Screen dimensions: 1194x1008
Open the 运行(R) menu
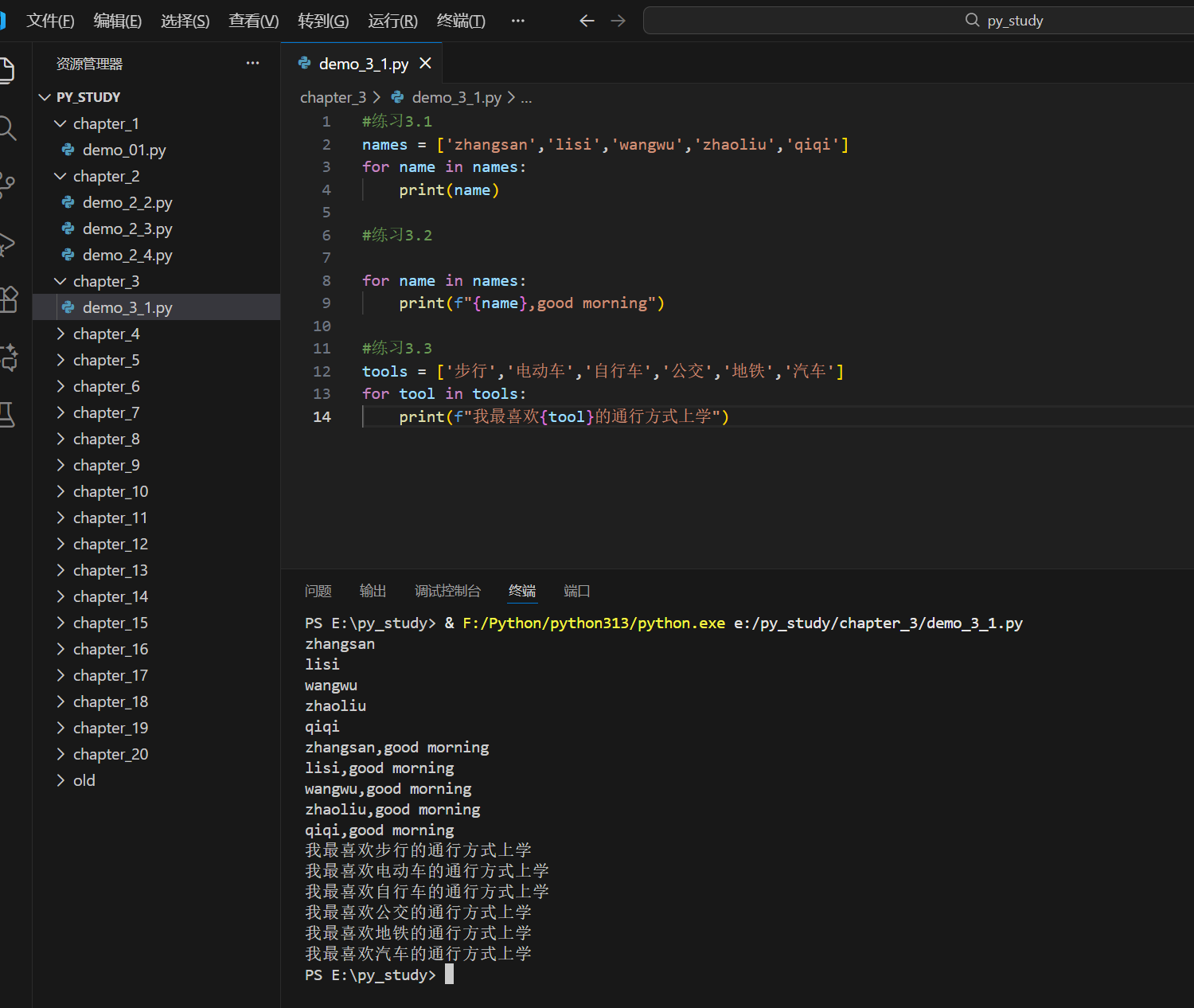click(392, 21)
